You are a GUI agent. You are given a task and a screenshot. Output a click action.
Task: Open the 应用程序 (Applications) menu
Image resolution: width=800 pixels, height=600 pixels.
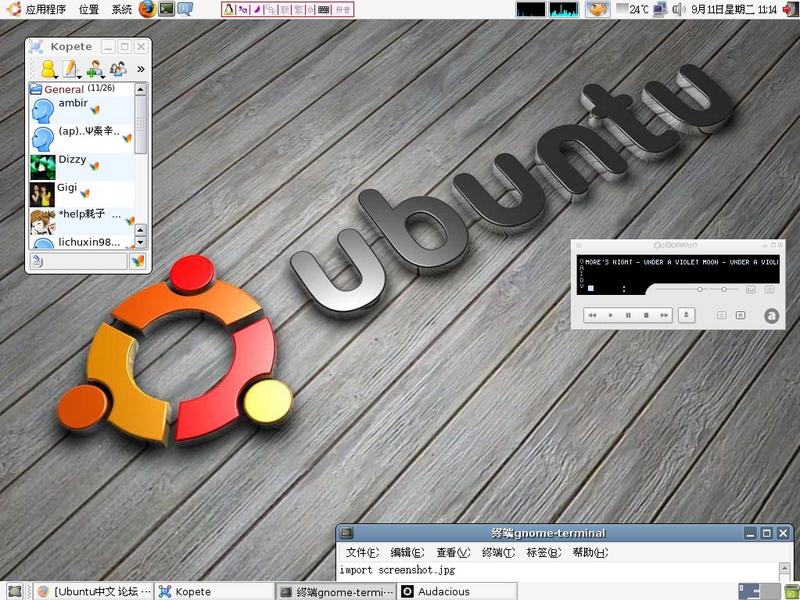coord(45,9)
